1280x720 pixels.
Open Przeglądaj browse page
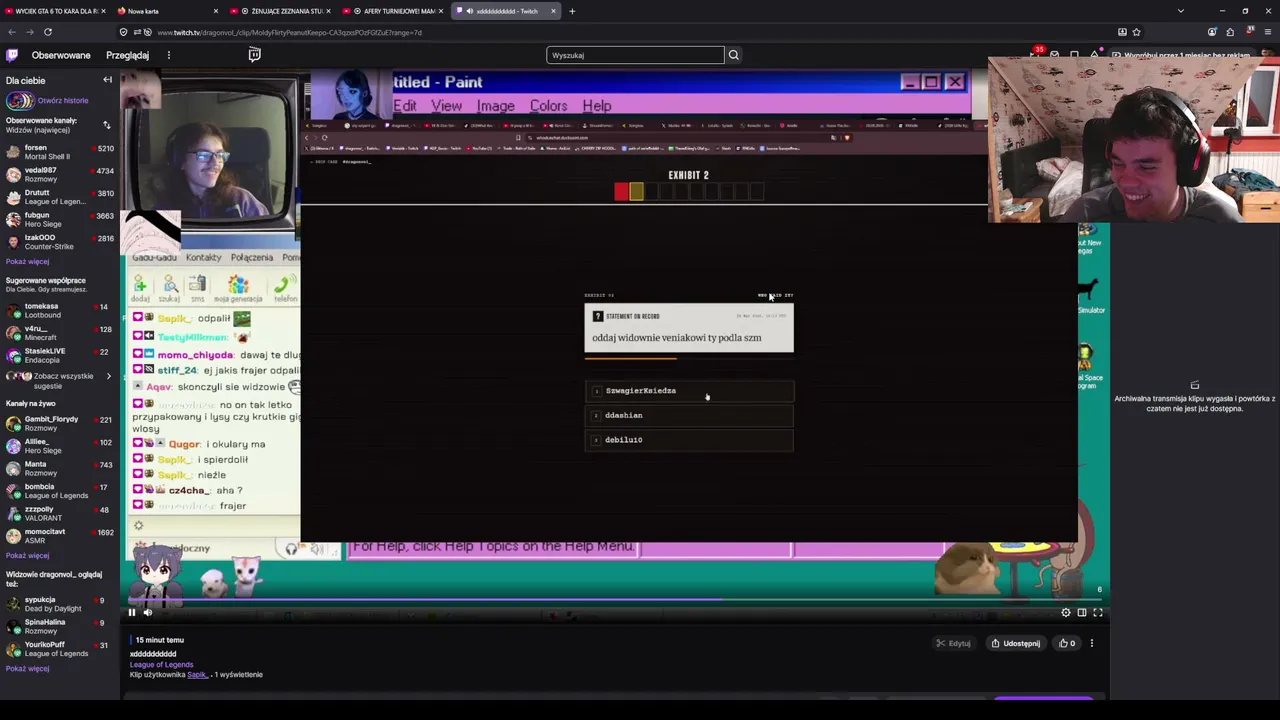[x=128, y=55]
